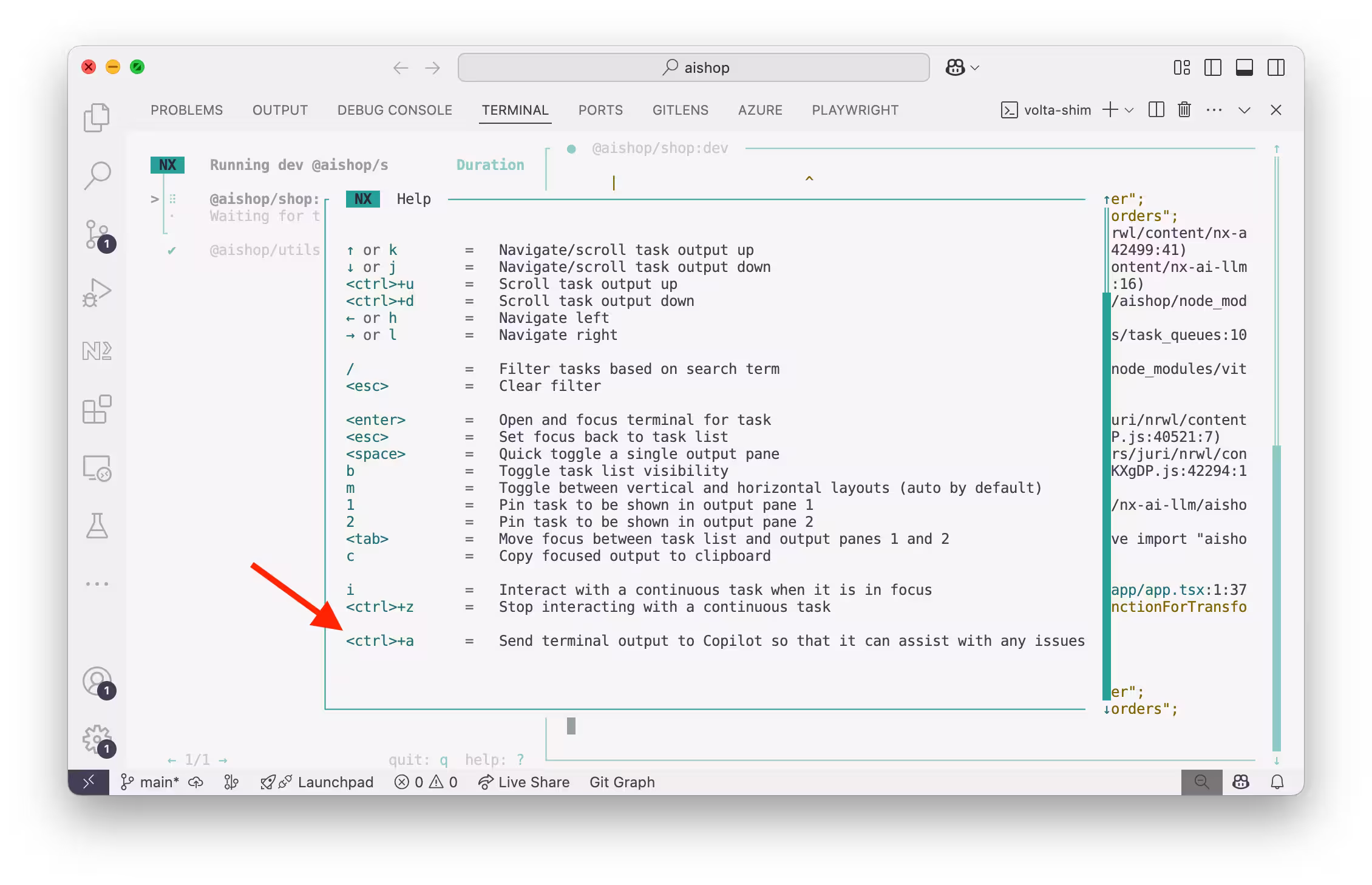Open notifications bell in status bar

point(1277,782)
